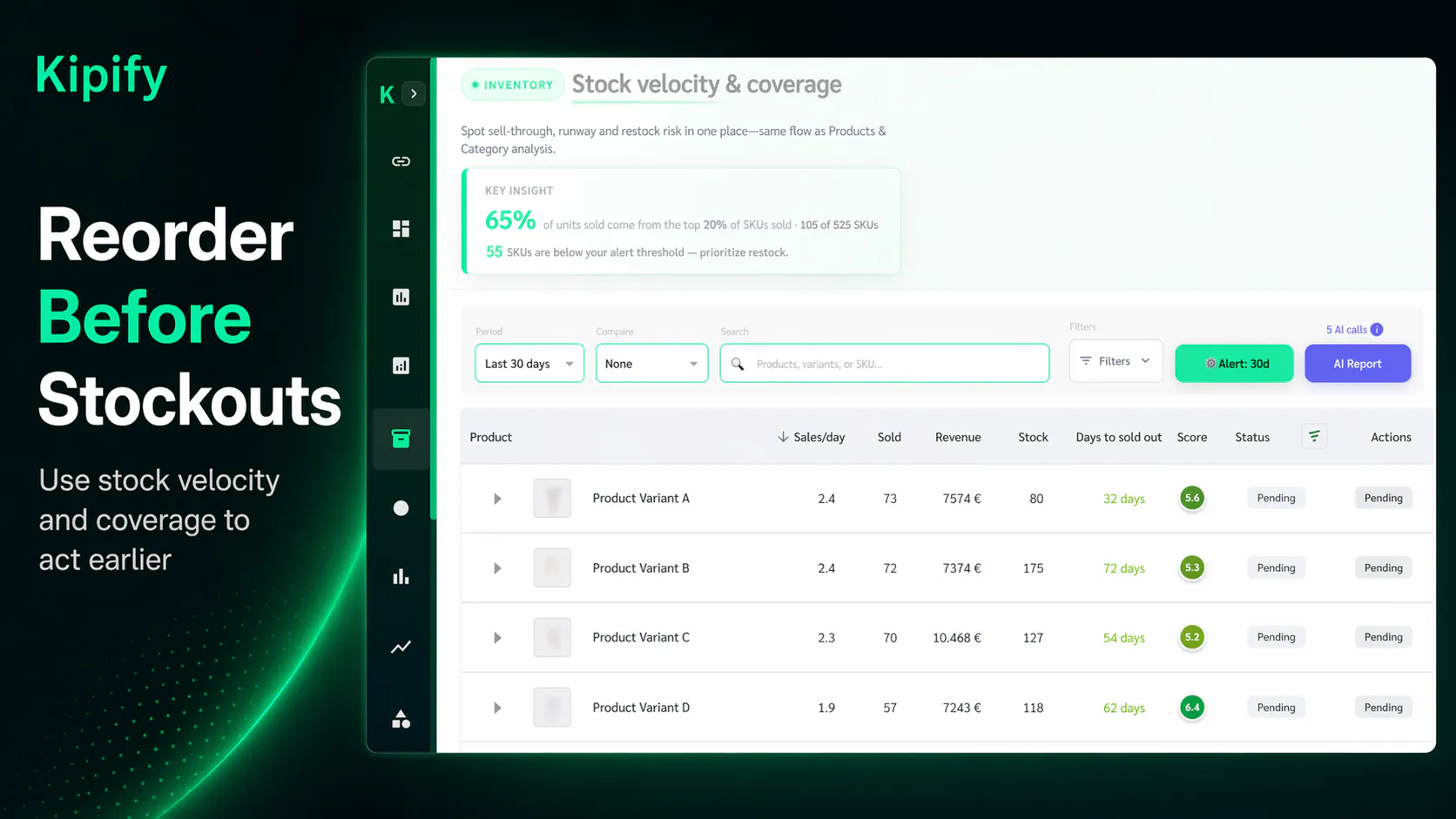
Task: Click the 6.4 score badge for Variant D
Action: pos(1192,708)
